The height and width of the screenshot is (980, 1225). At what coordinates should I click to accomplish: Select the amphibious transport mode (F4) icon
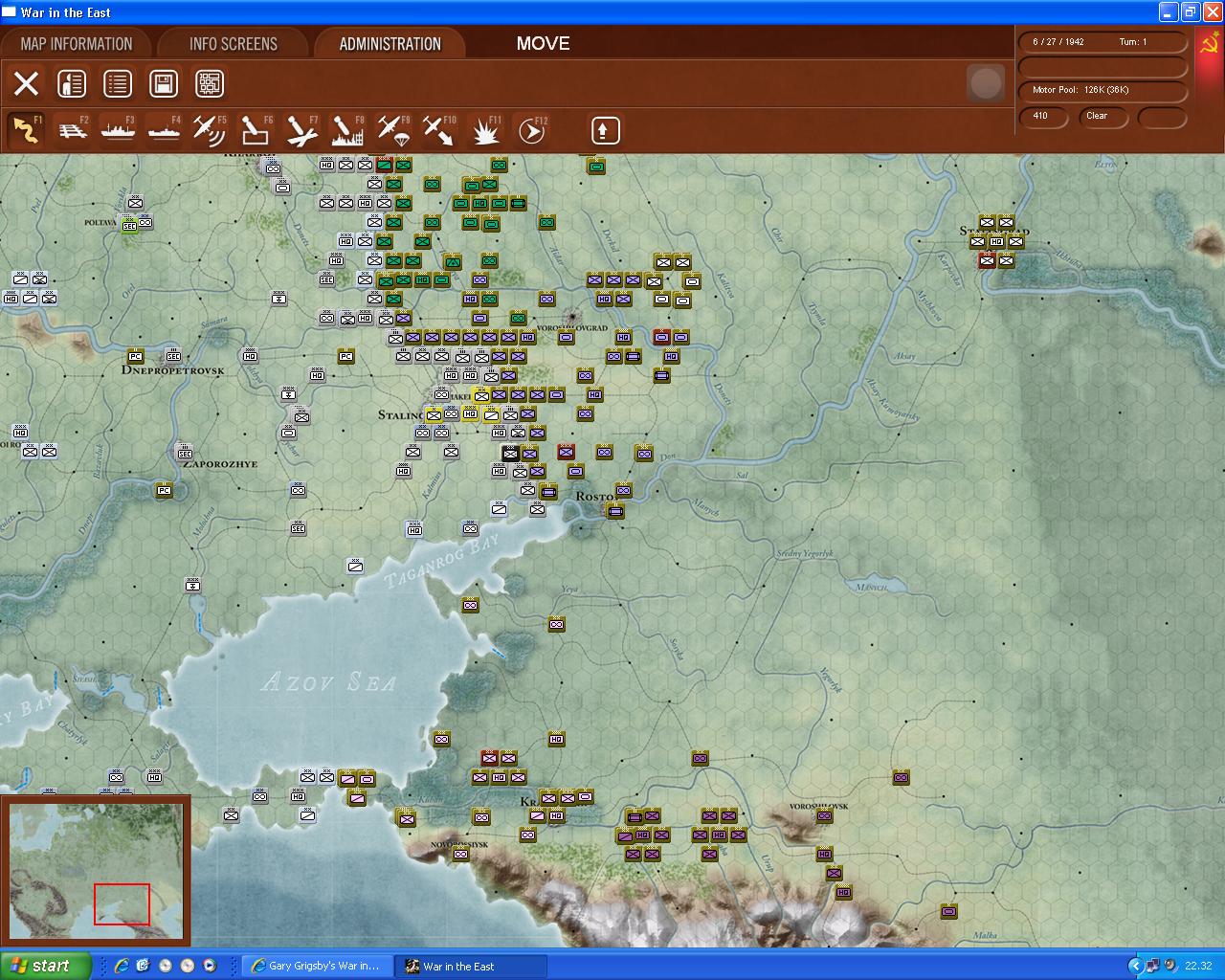click(x=164, y=130)
